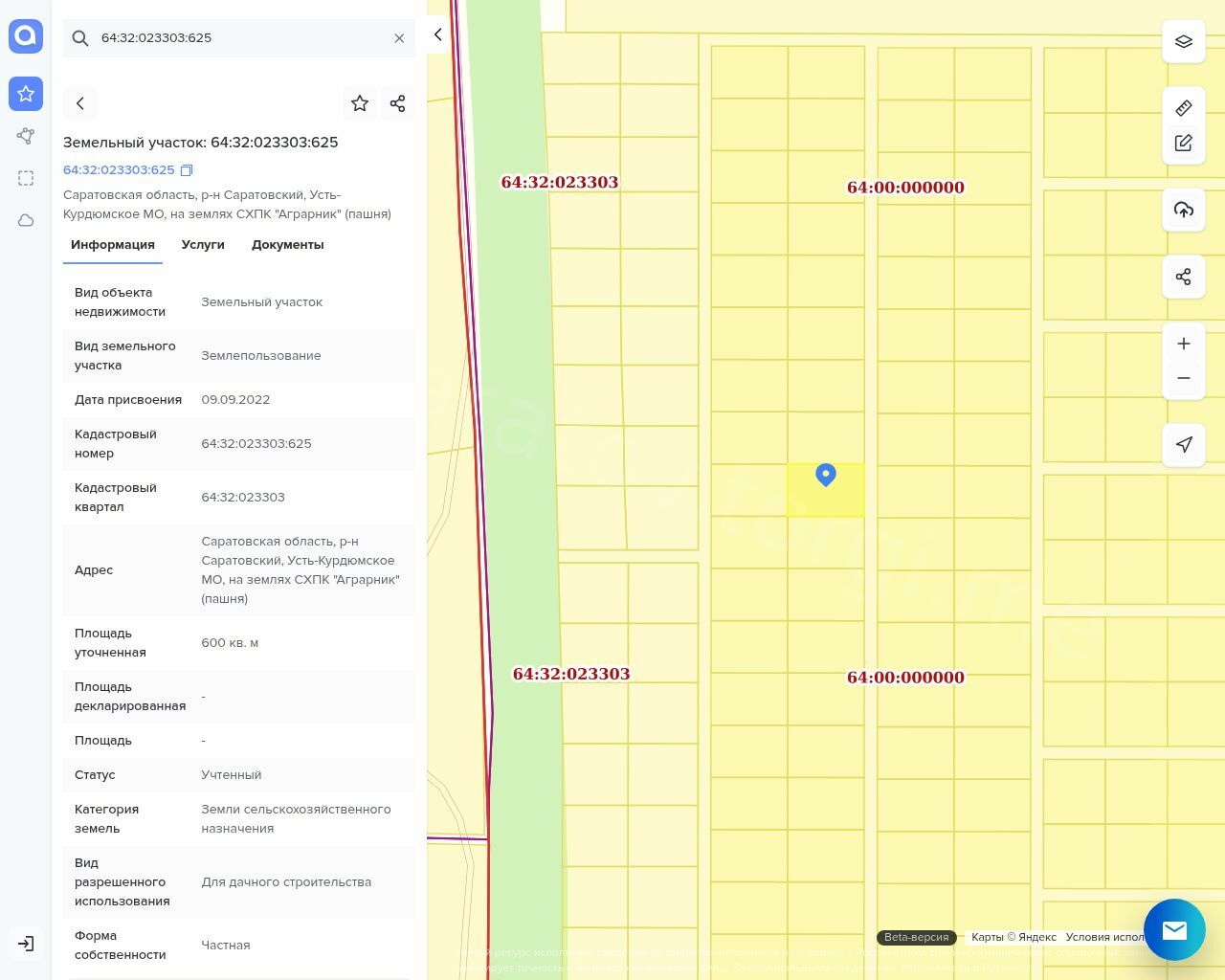
Task: Go back to previous results
Action: (x=80, y=103)
